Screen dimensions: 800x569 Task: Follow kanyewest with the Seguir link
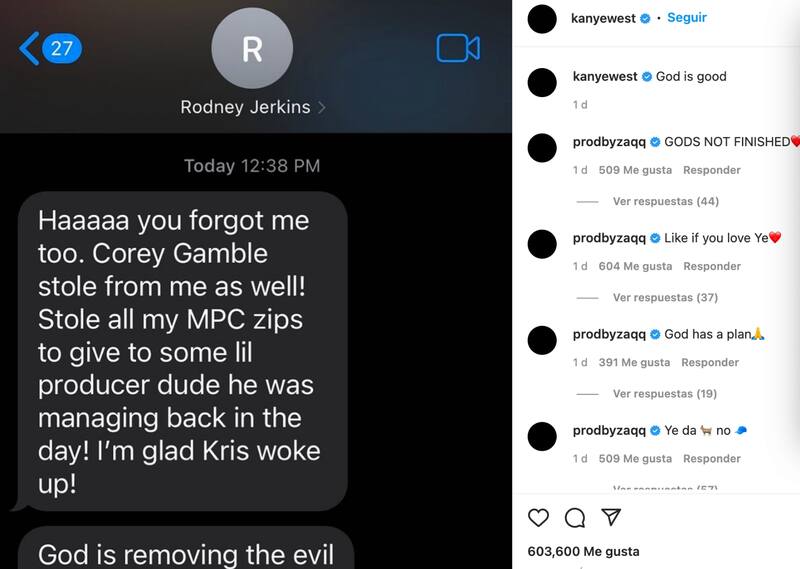click(x=687, y=17)
